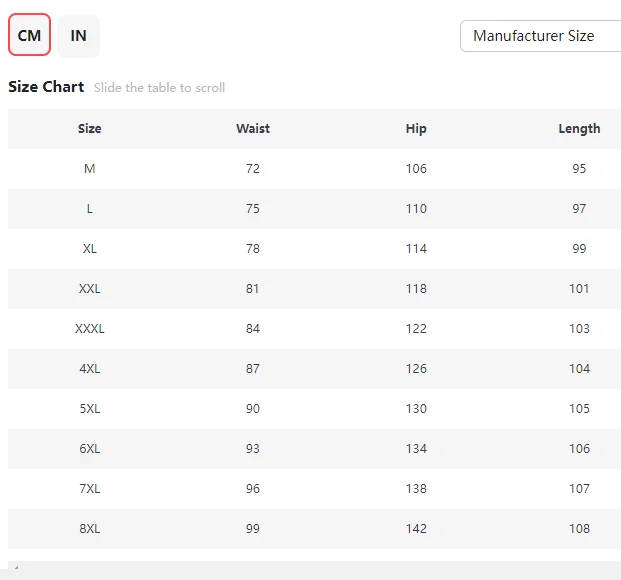Click the horizontal scrollbar left arrow
The height and width of the screenshot is (580, 621).
click(x=16, y=567)
